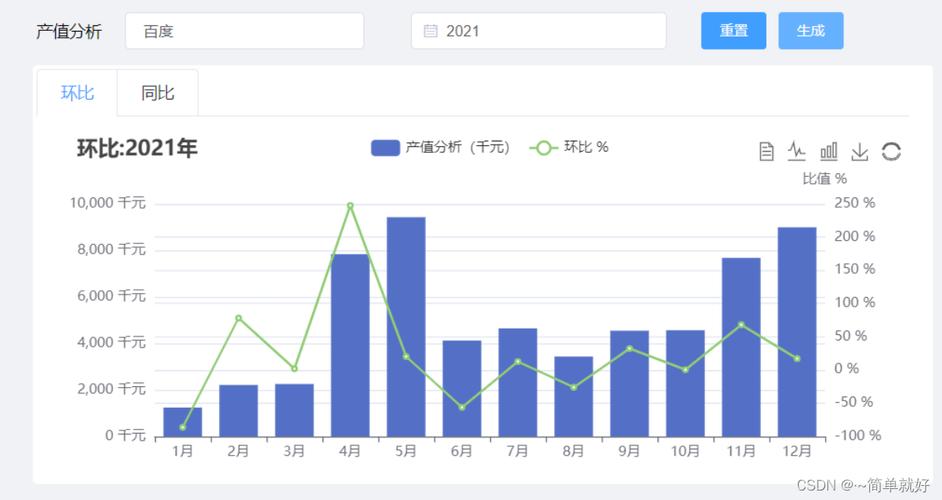Screen dimensions: 942x500
Task: Click the 环比:2021年 chart title
Action: tap(137, 148)
